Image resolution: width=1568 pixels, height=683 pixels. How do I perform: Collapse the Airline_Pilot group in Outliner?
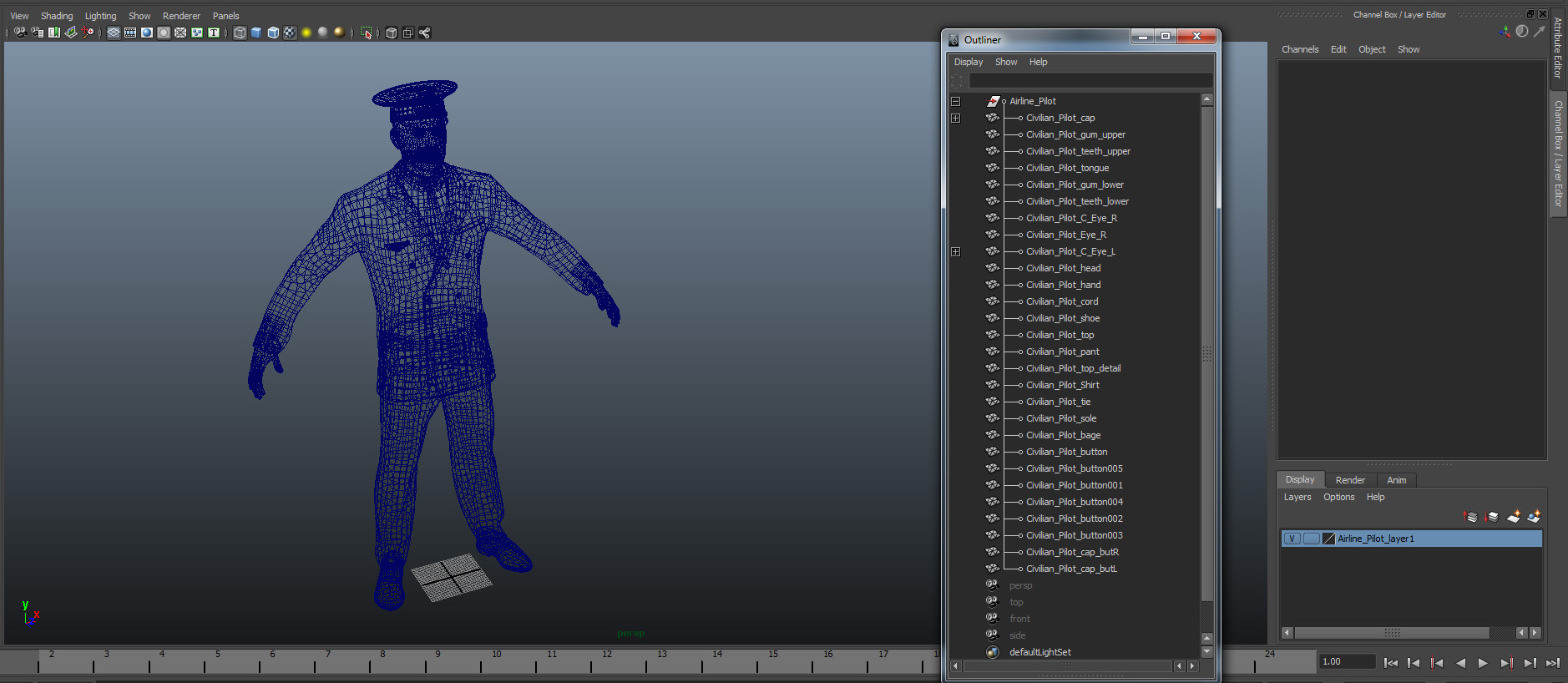click(956, 101)
